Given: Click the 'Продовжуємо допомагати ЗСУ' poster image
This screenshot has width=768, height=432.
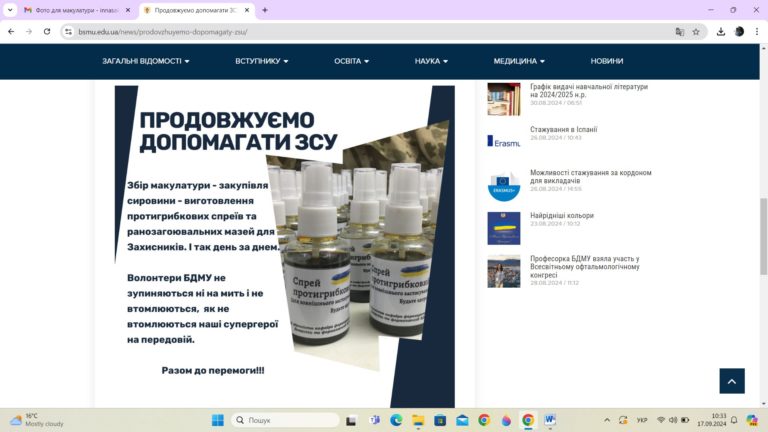Looking at the screenshot, I should click(285, 246).
